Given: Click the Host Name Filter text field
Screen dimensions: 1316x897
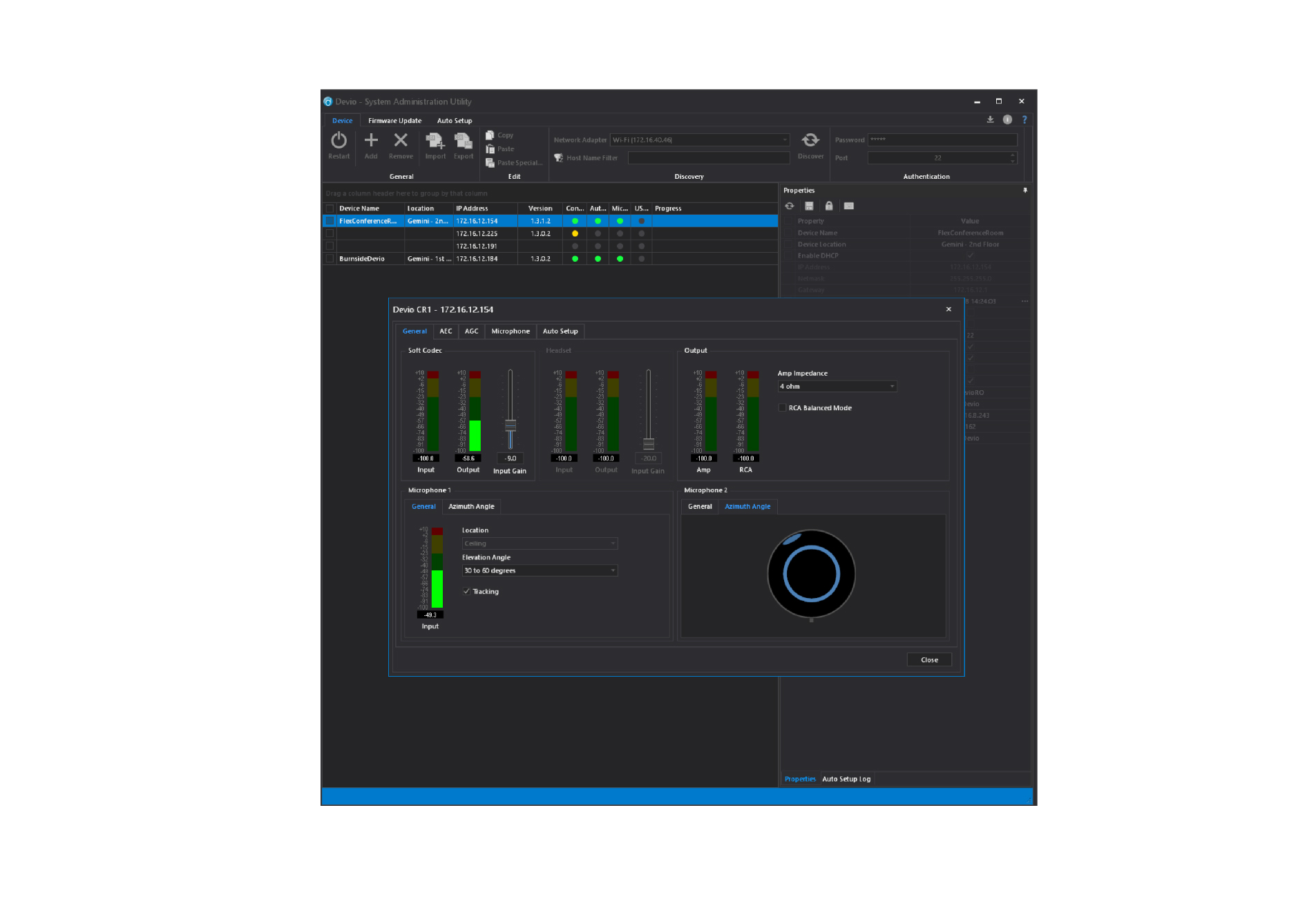Looking at the screenshot, I should tap(709, 158).
